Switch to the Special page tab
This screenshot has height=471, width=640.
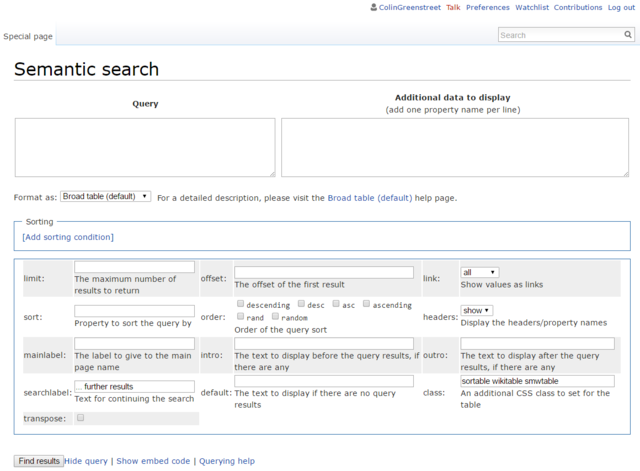(x=27, y=36)
